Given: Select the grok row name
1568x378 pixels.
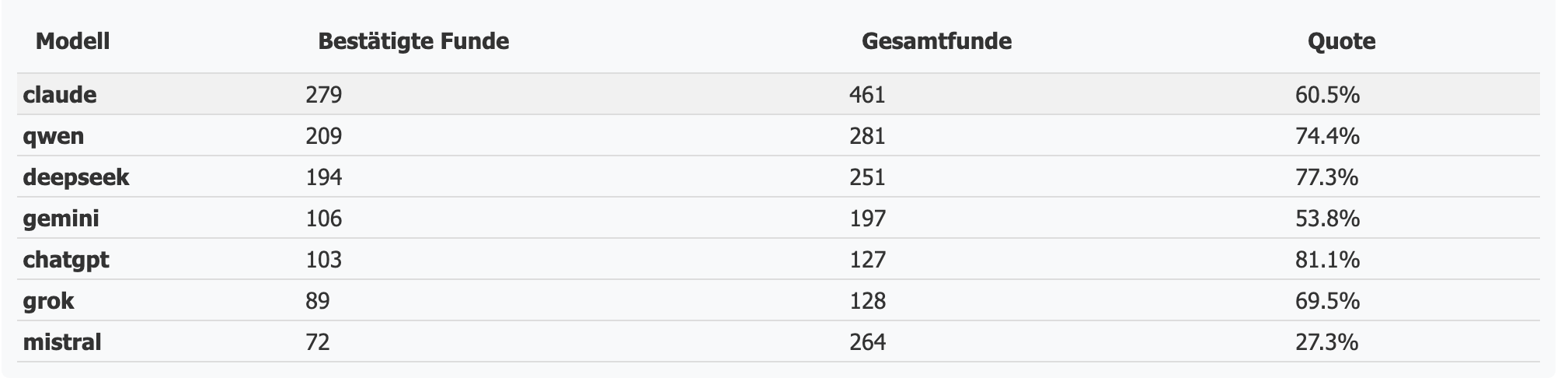Looking at the screenshot, I should [48, 301].
